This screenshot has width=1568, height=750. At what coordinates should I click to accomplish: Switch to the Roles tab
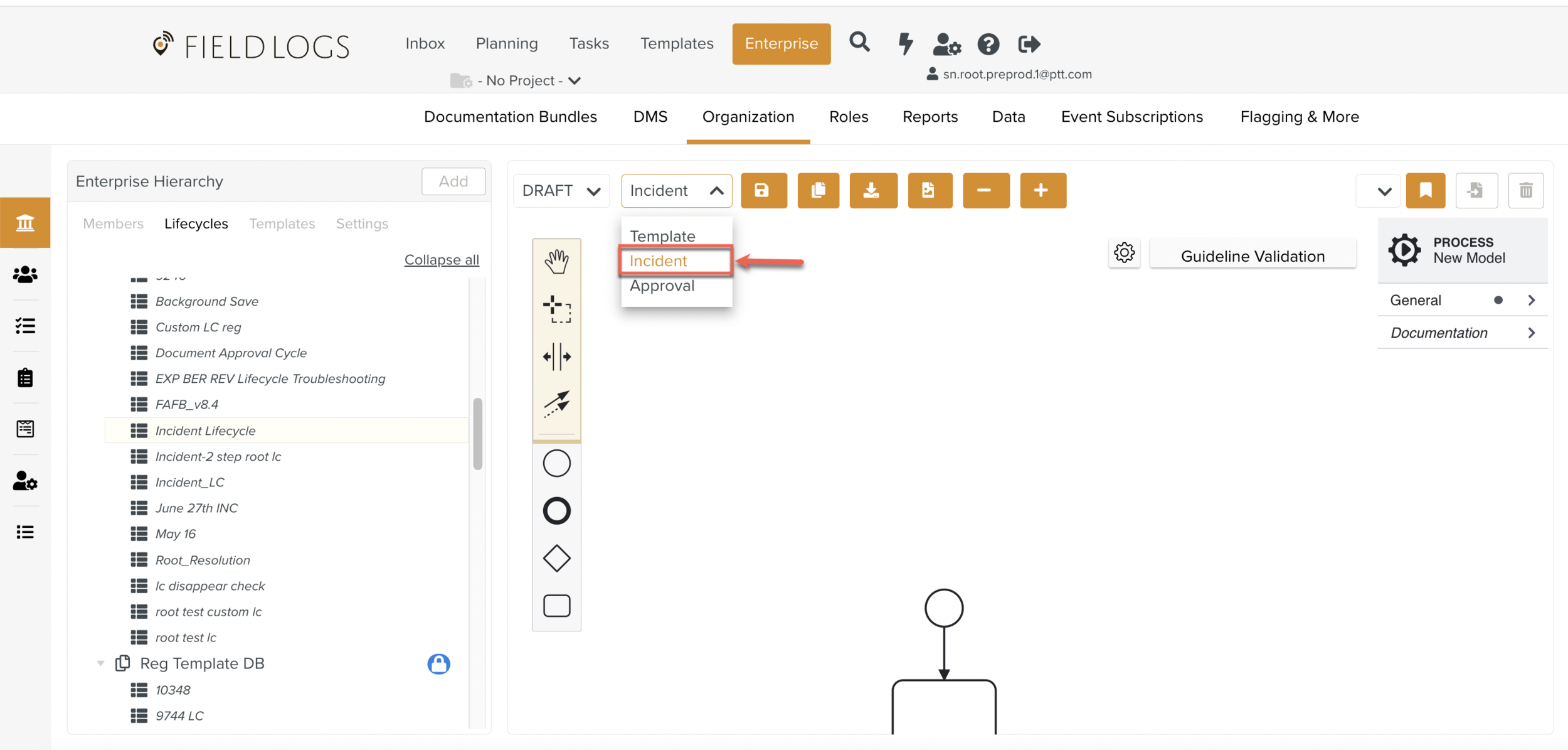(848, 117)
